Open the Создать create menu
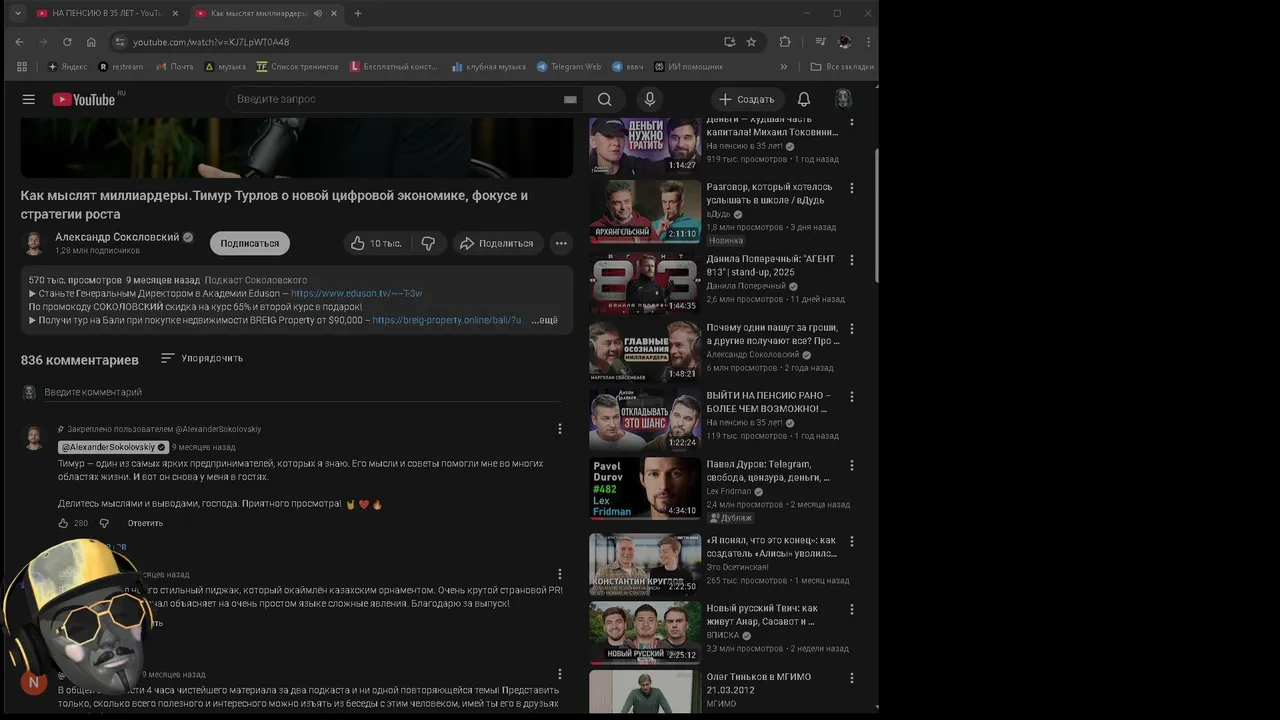This screenshot has width=1280, height=720. 746,99
